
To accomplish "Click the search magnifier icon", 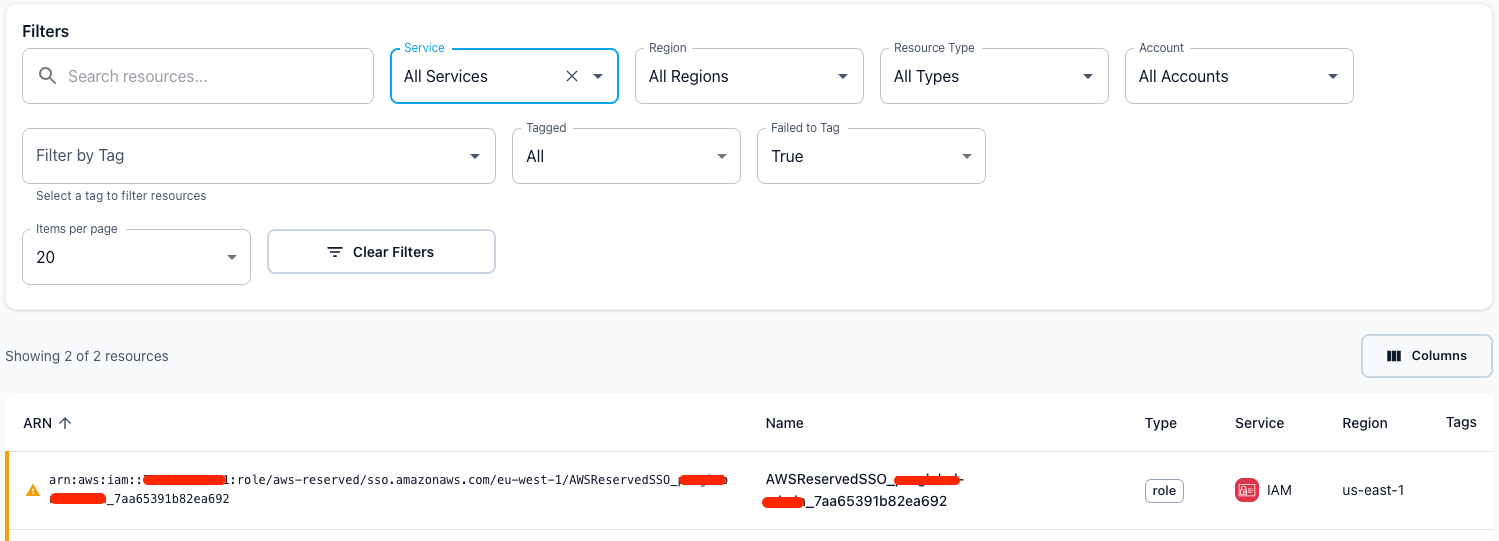I will 47,76.
